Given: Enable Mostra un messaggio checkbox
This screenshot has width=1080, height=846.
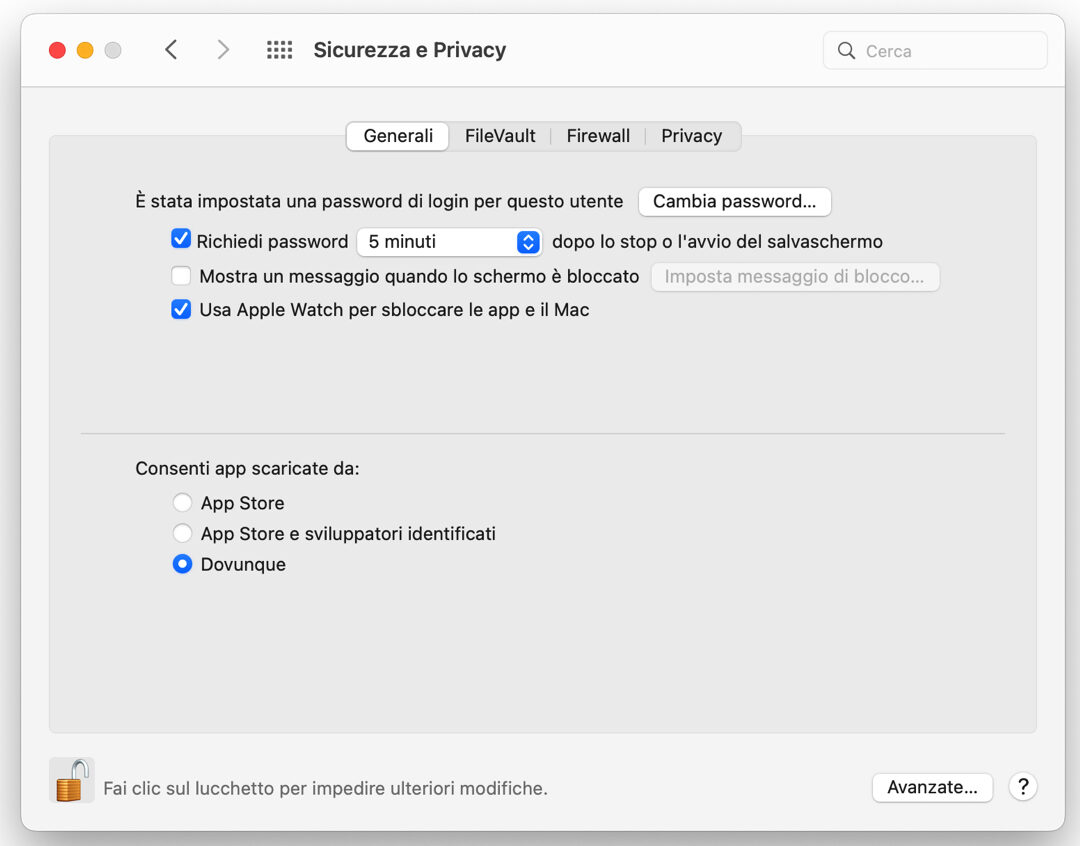Looking at the screenshot, I should tap(181, 276).
